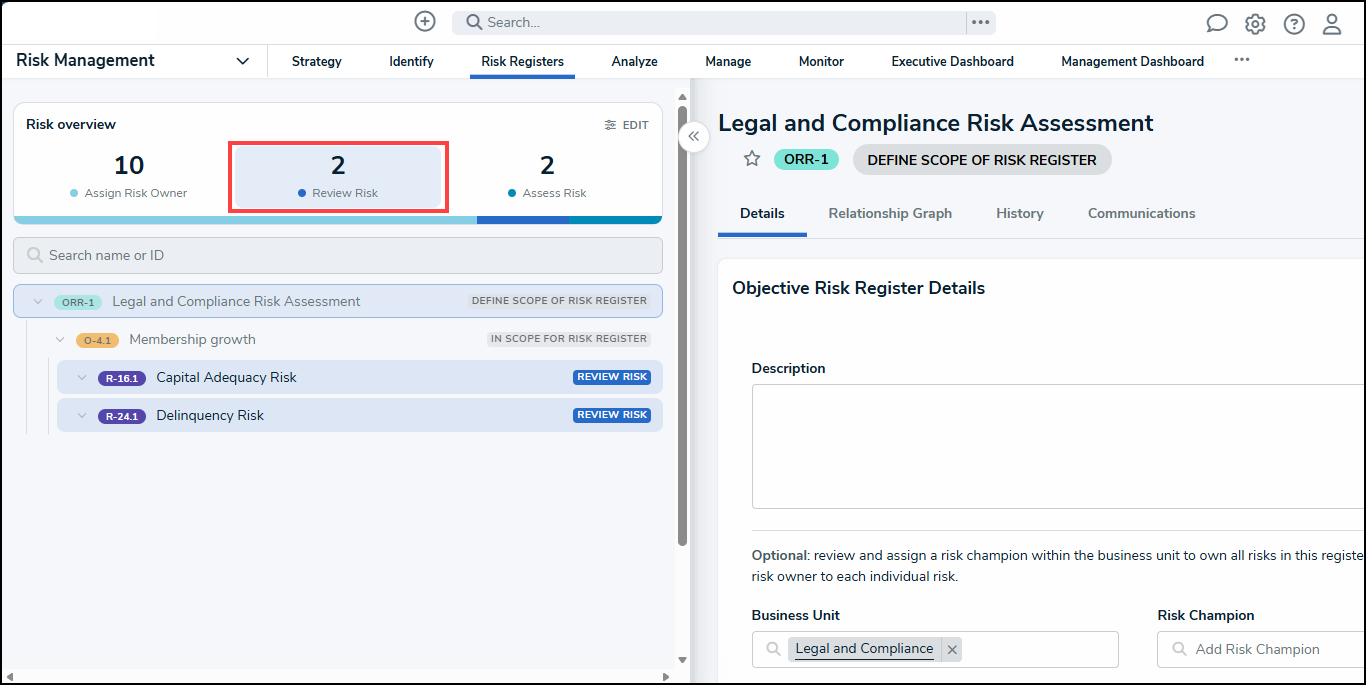Favorite the register with the star icon
The height and width of the screenshot is (685, 1366).
click(752, 159)
